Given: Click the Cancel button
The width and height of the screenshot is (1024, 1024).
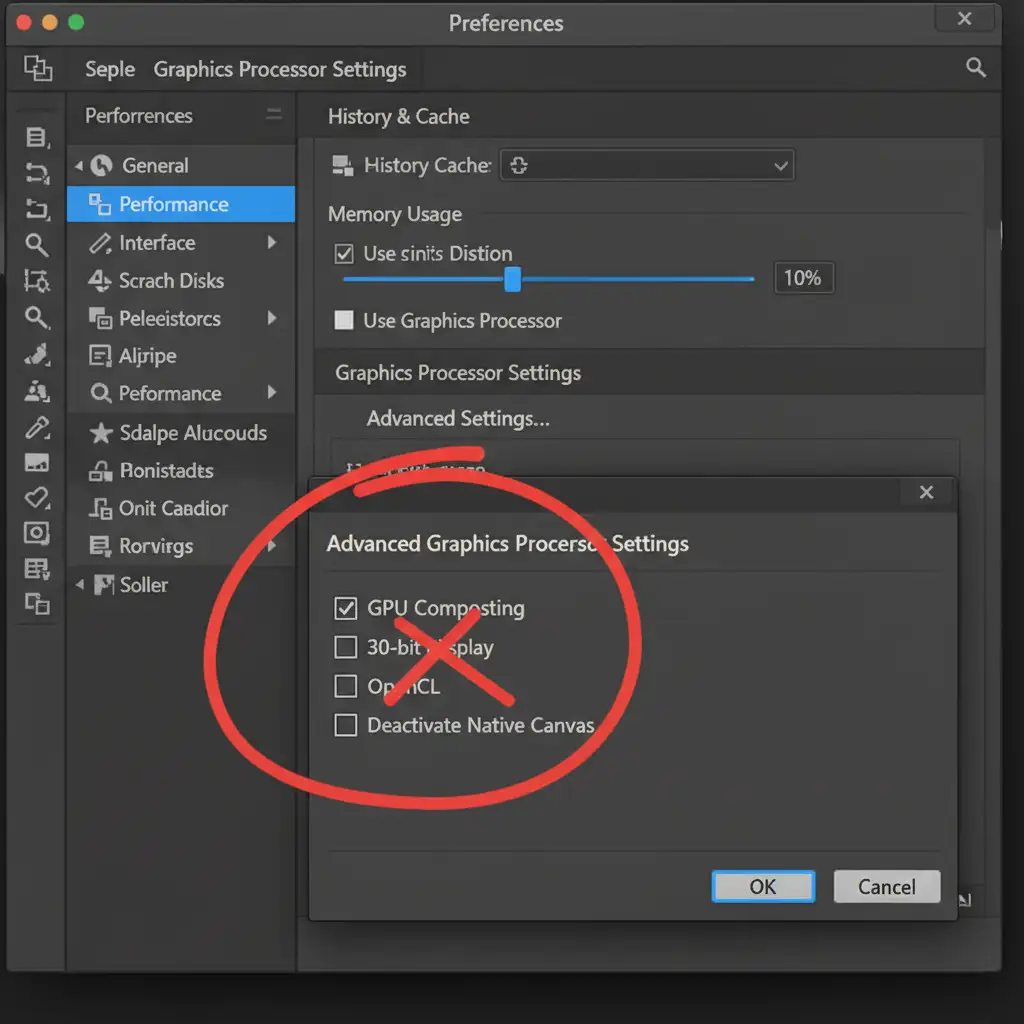Looking at the screenshot, I should coord(886,887).
